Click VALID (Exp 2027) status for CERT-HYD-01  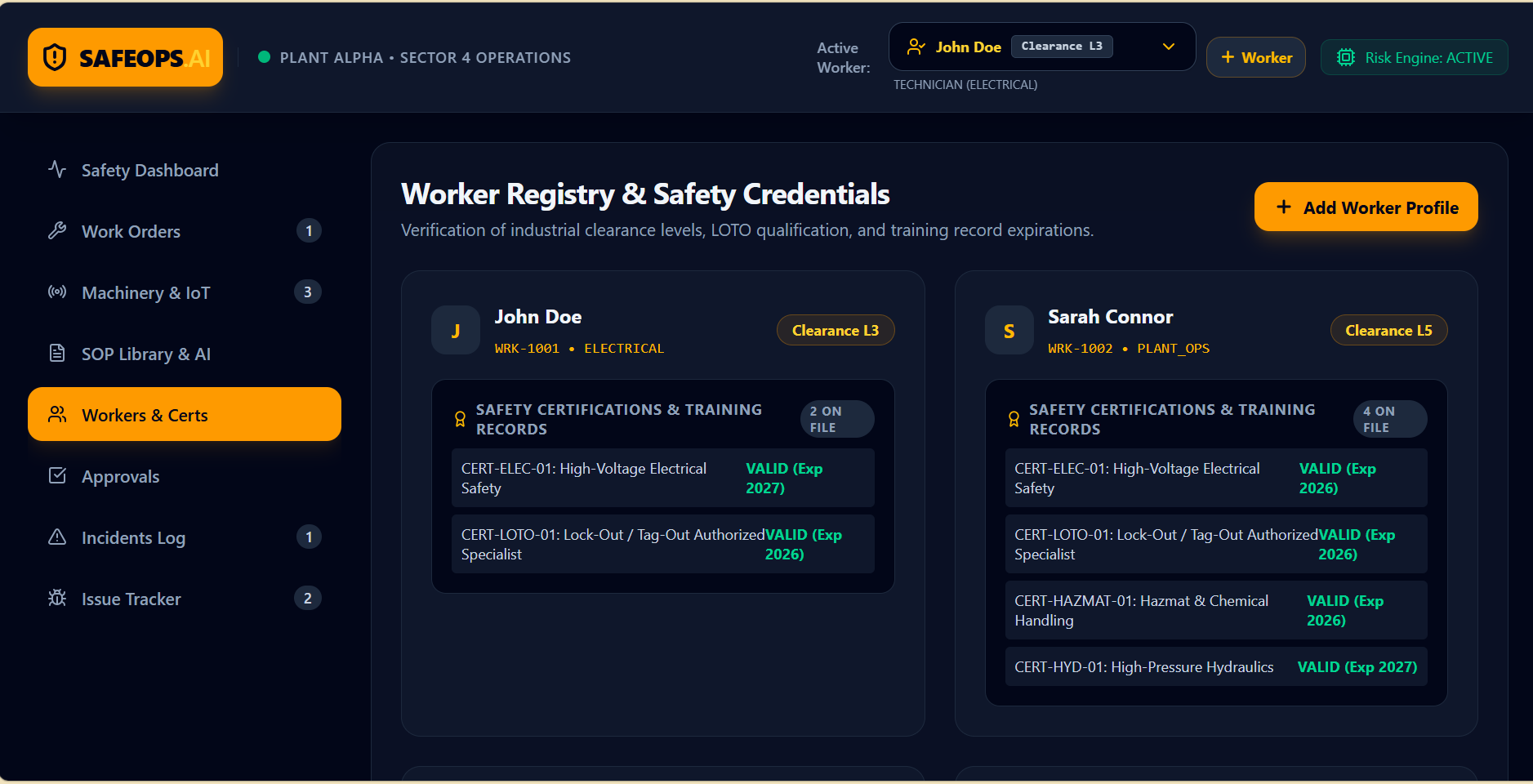click(x=1357, y=667)
